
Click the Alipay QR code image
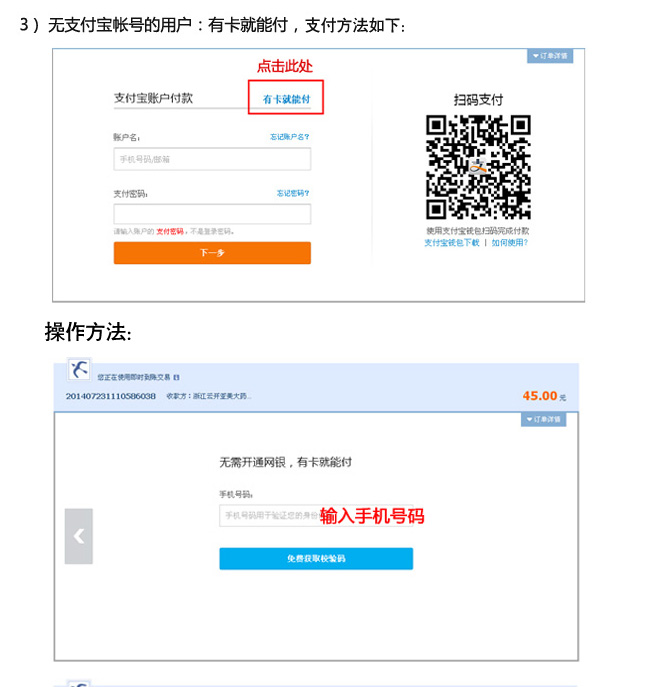point(478,167)
